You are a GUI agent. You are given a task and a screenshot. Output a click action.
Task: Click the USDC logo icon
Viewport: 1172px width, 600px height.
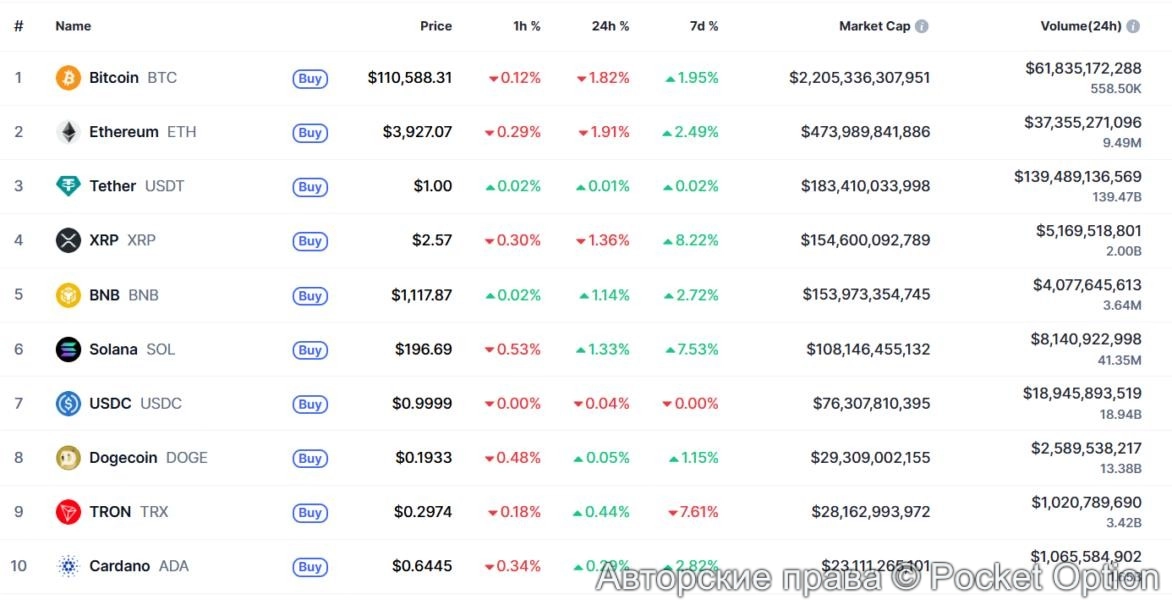point(68,403)
